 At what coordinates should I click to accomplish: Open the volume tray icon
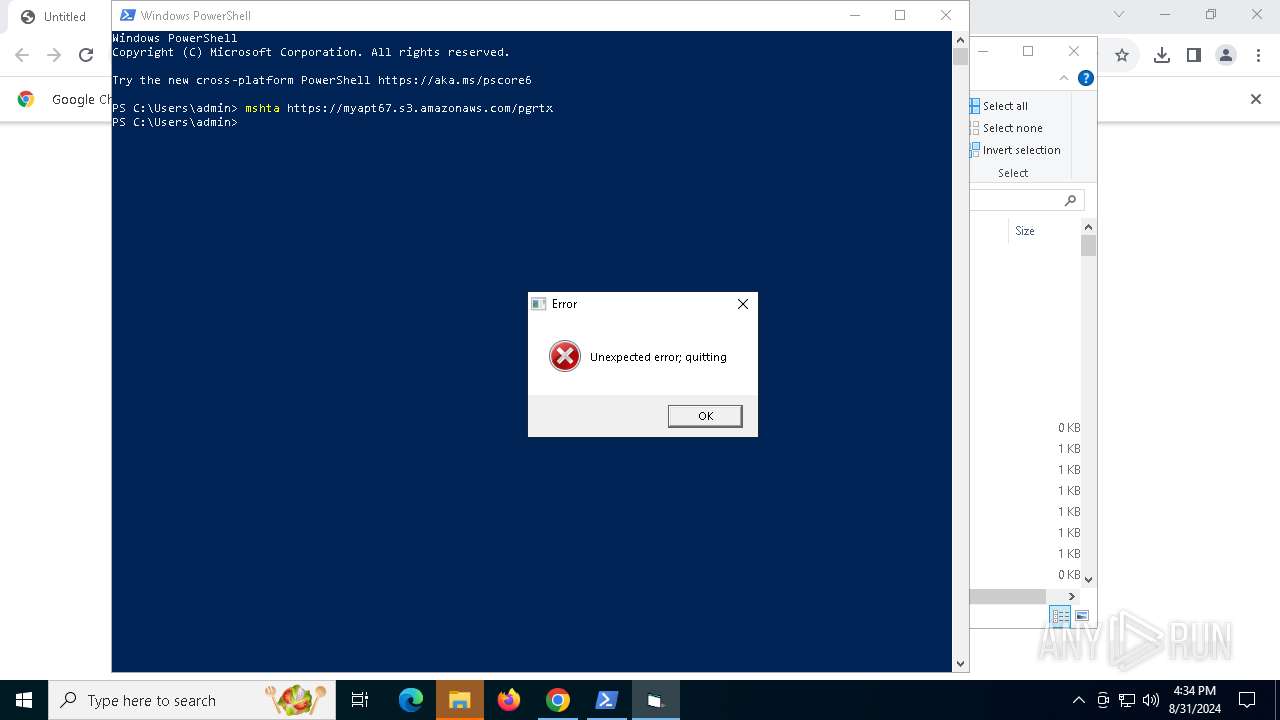[1151, 700]
